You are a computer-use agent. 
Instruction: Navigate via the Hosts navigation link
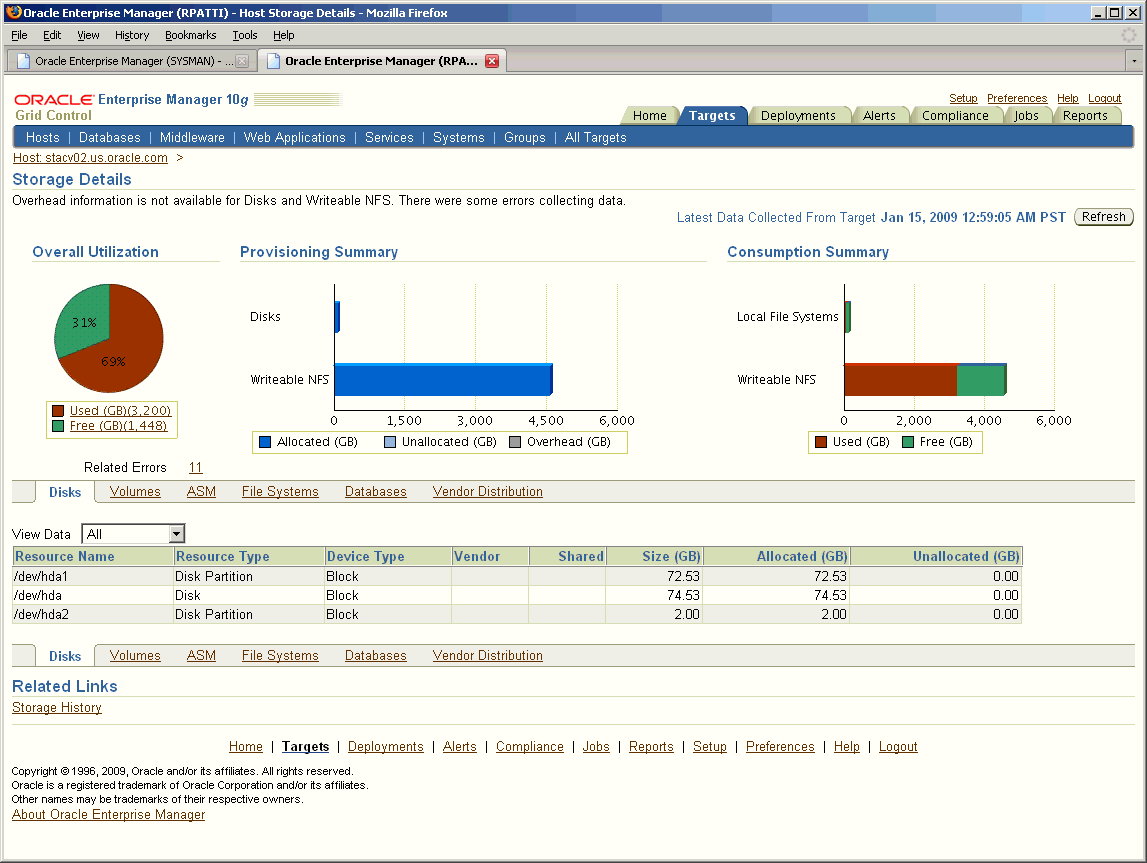tap(42, 137)
